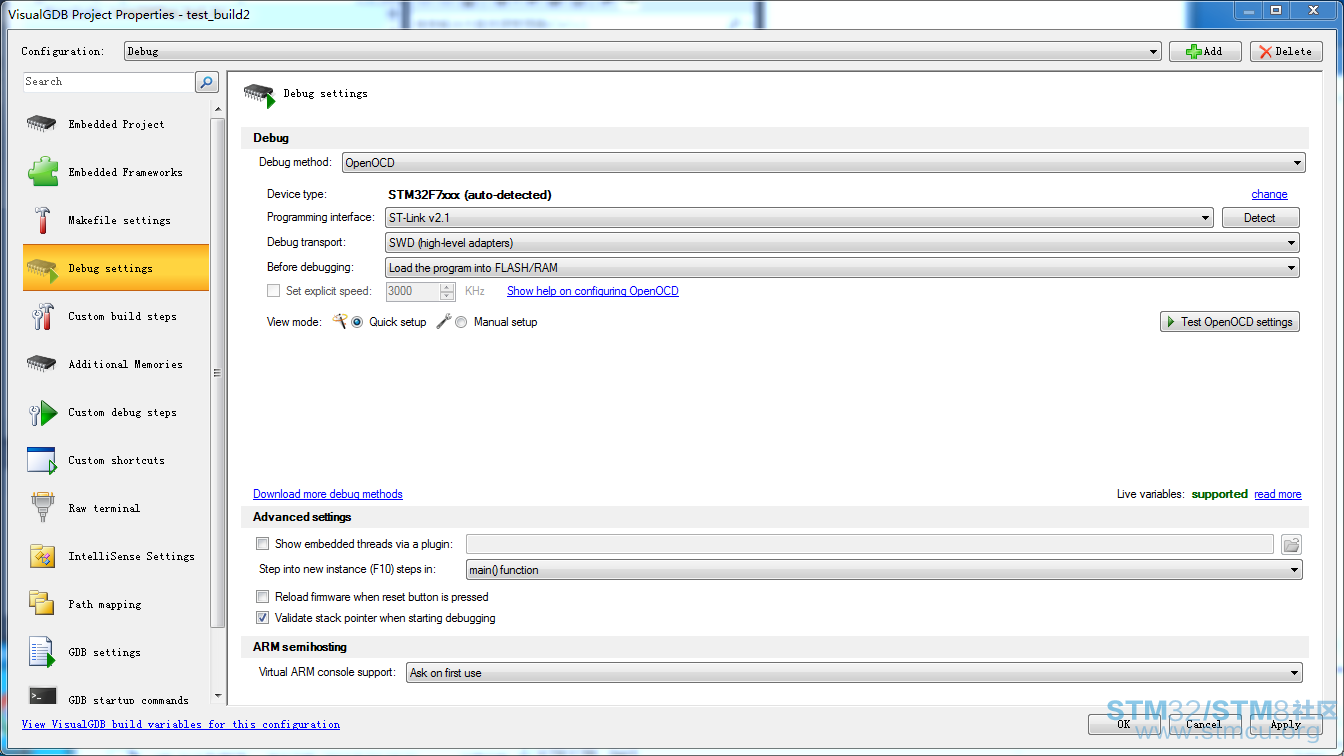
Task: Open the Embedded Frameworks page
Action: click(116, 172)
